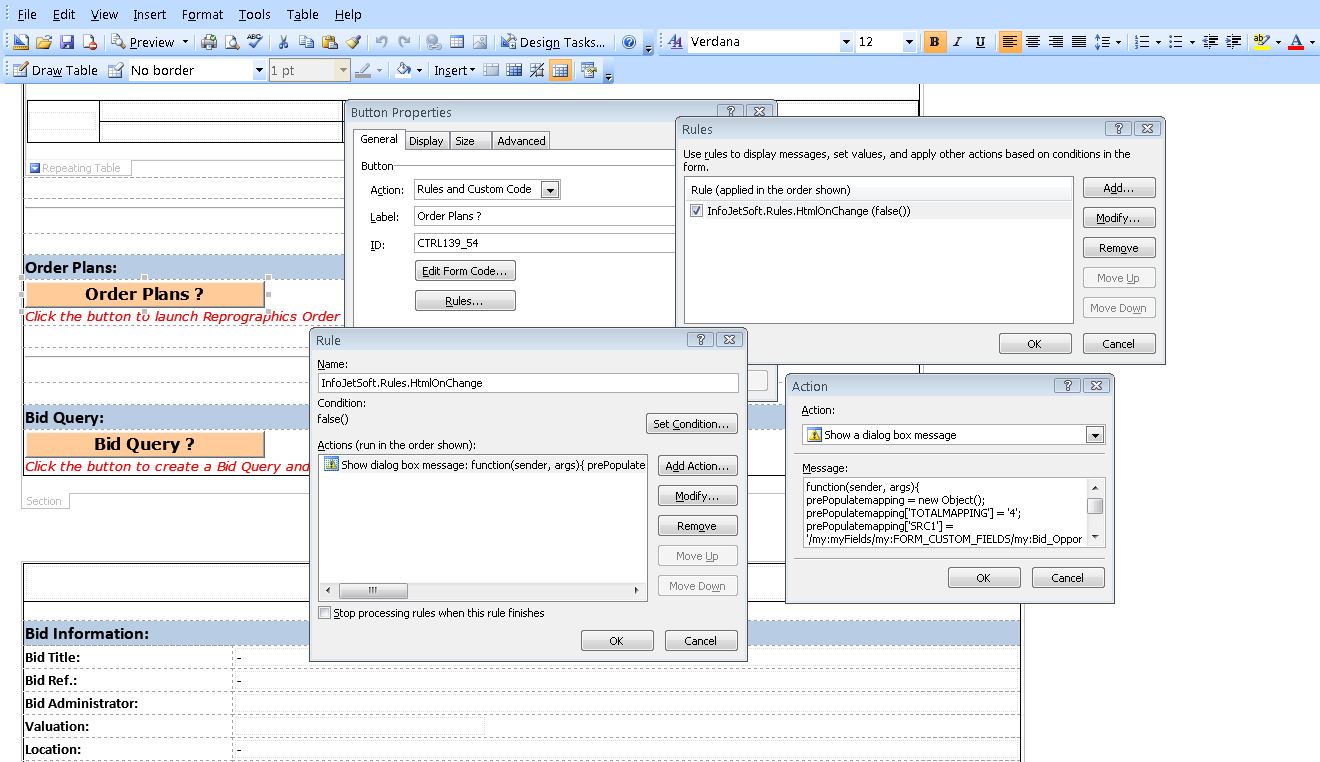Apply center text alignment

(1033, 42)
